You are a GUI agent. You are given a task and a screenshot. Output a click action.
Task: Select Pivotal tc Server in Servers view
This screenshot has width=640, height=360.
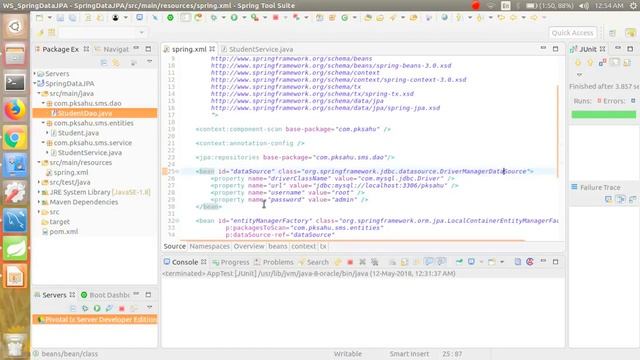click(x=95, y=319)
